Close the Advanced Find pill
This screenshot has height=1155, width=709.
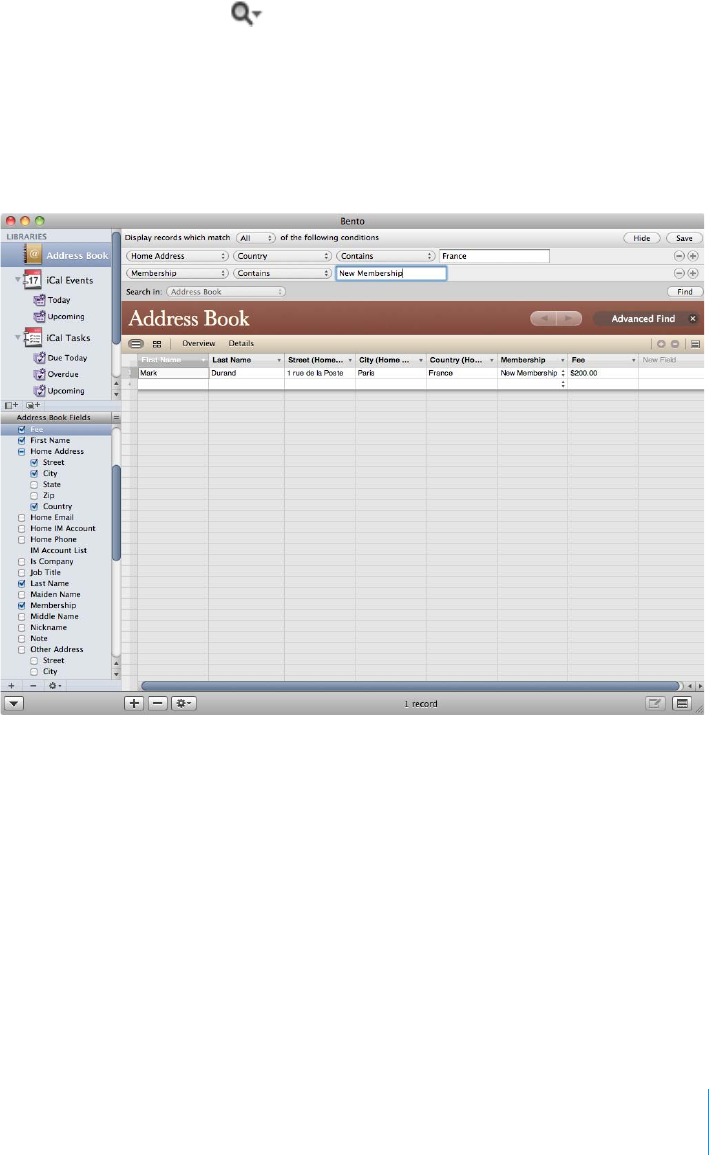(693, 318)
